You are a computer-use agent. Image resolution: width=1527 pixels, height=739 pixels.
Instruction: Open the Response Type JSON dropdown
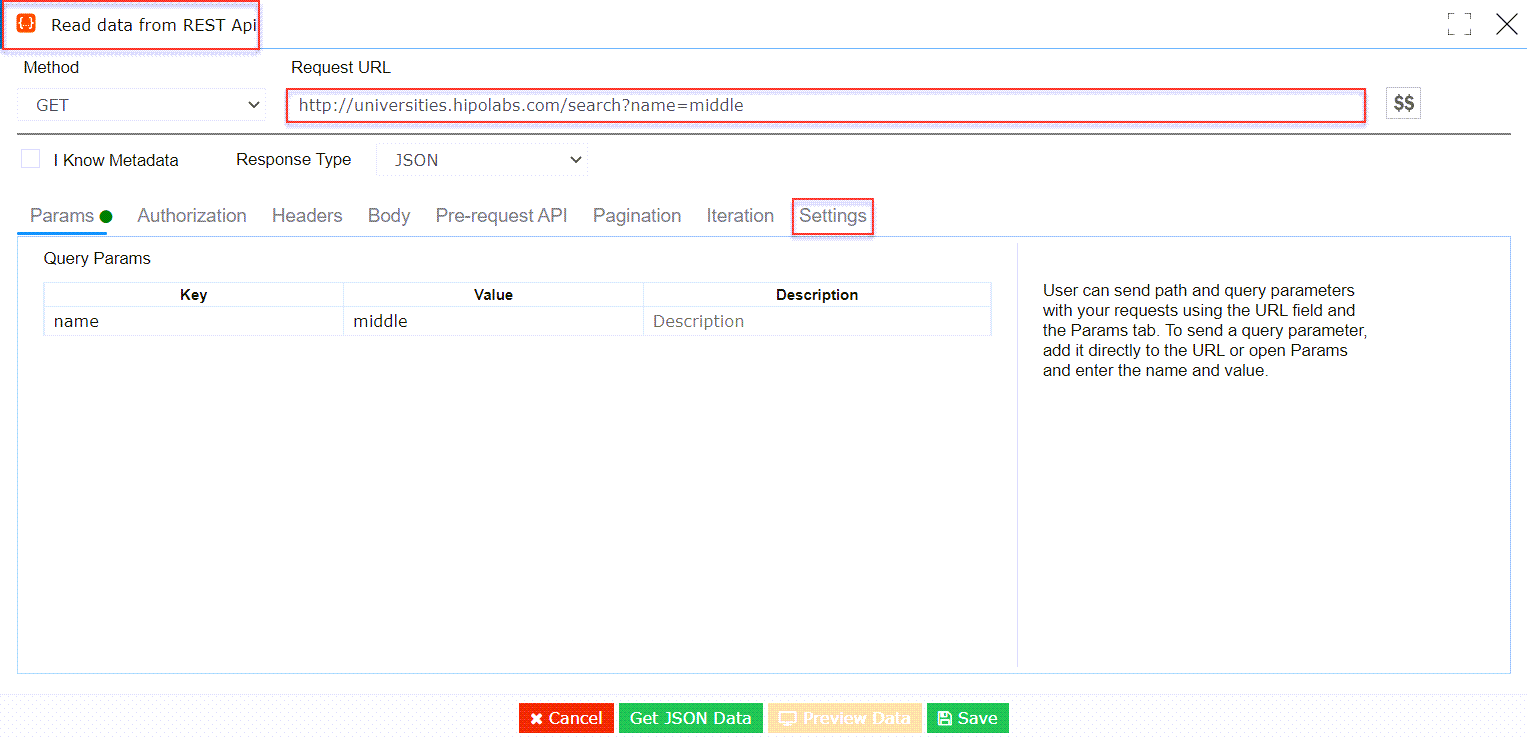point(482,160)
